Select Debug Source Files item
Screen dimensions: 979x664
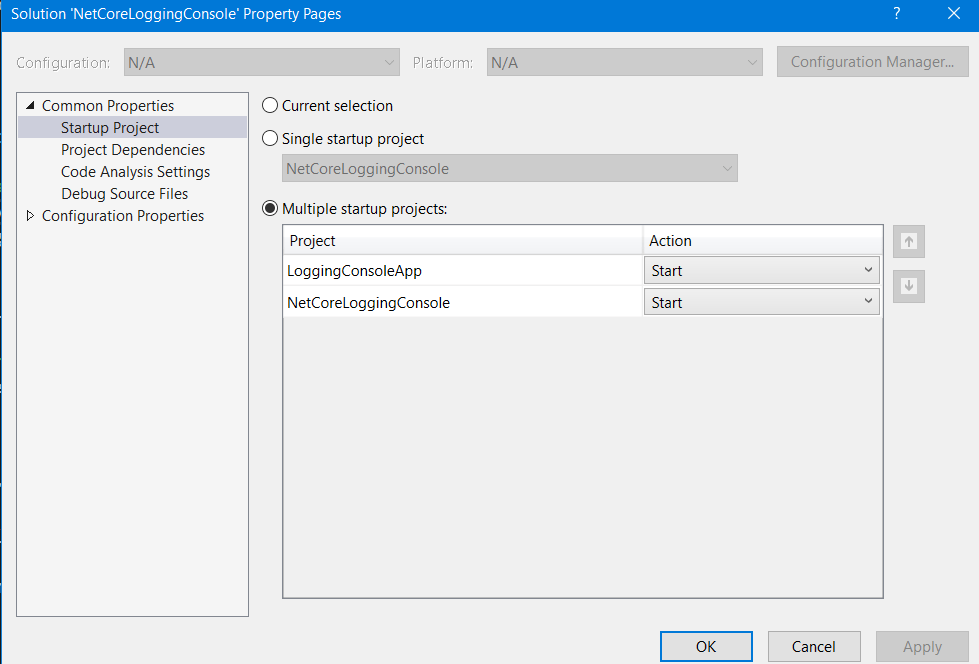124,194
